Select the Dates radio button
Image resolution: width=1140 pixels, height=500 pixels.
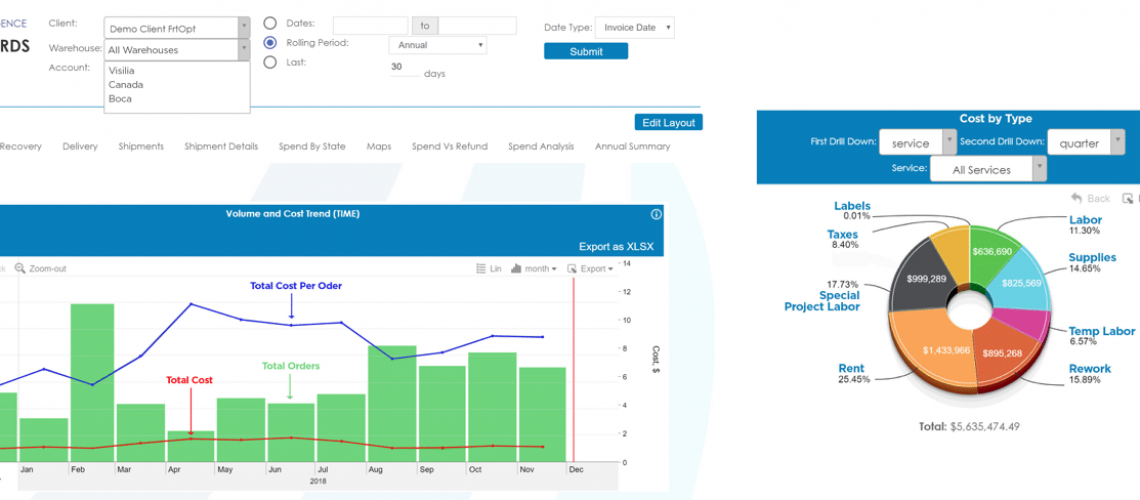[x=270, y=23]
